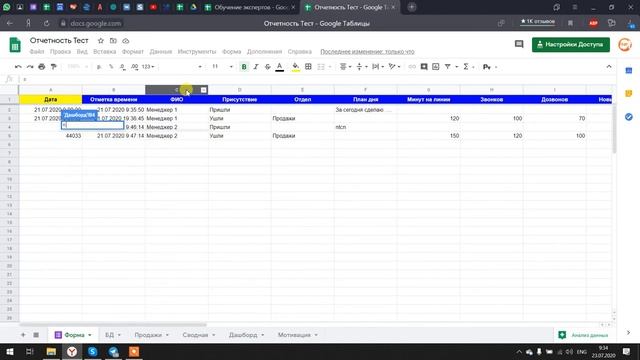Image resolution: width=640 pixels, height=360 pixels.
Task: Click the Move to folder icon
Action: tap(113, 41)
